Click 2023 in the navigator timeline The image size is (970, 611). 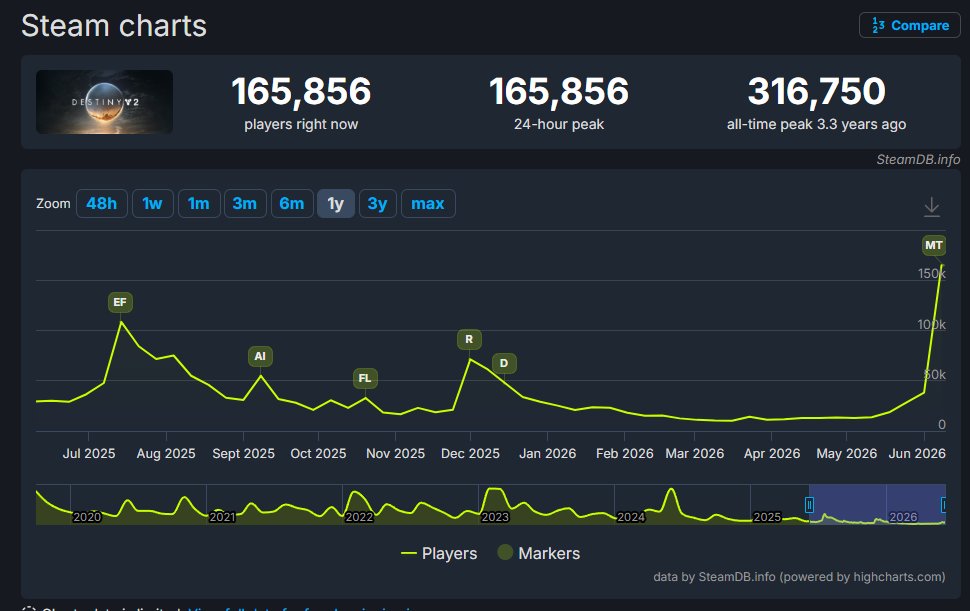click(495, 517)
